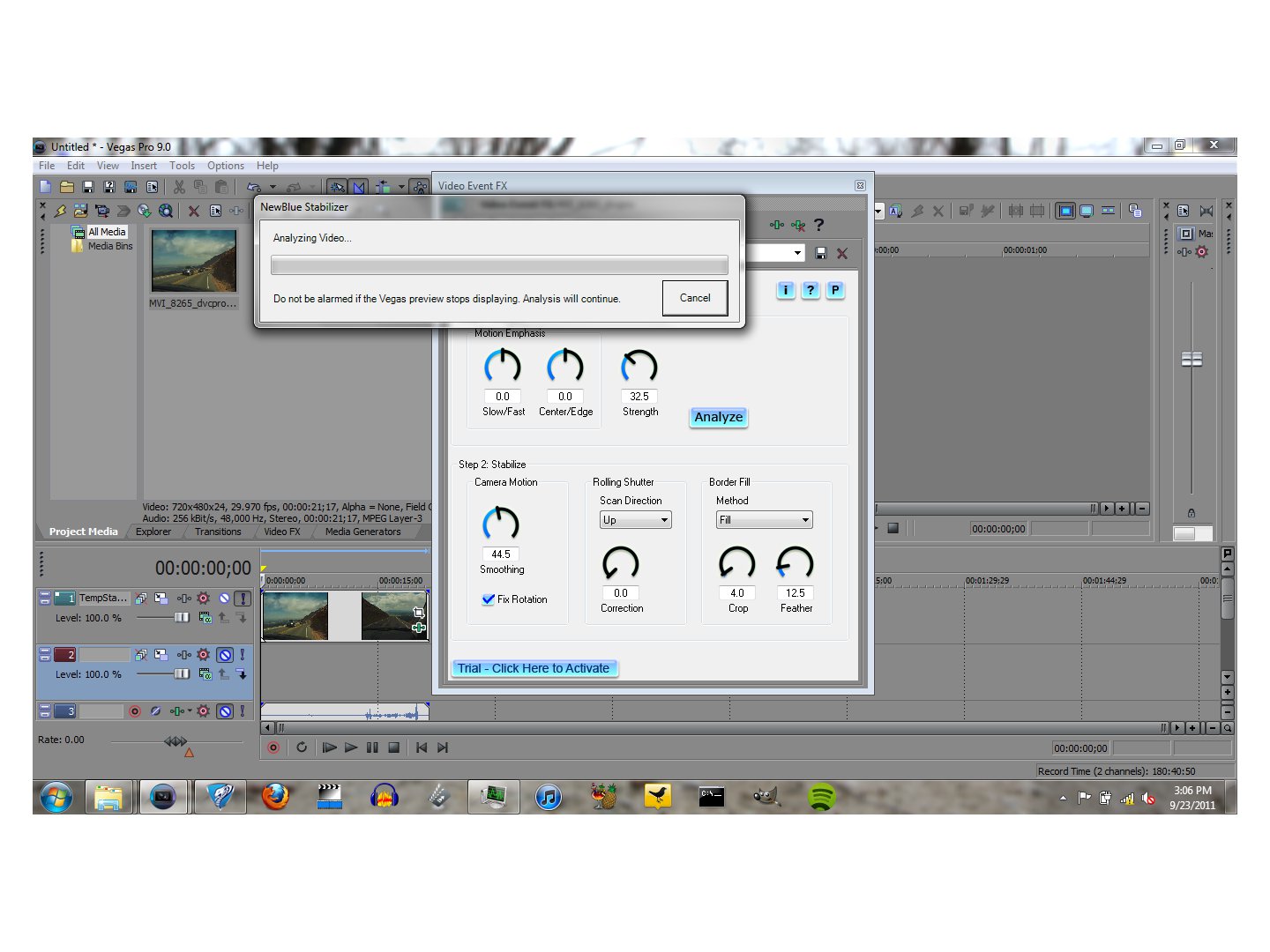Click the Slow/Fast knob
Viewport: 1270px width, 952px height.
503,366
